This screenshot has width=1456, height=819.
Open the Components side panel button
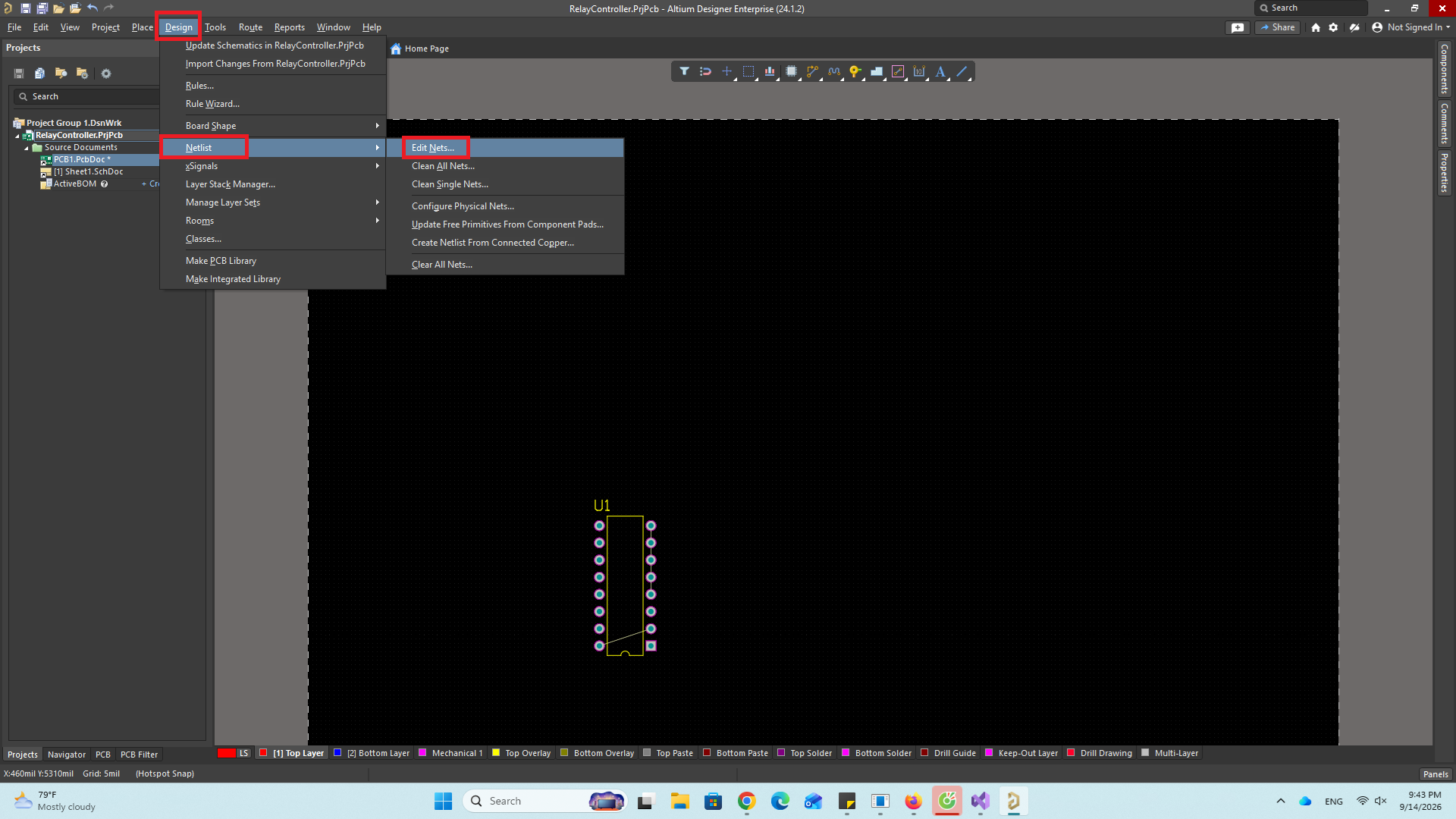click(x=1445, y=69)
